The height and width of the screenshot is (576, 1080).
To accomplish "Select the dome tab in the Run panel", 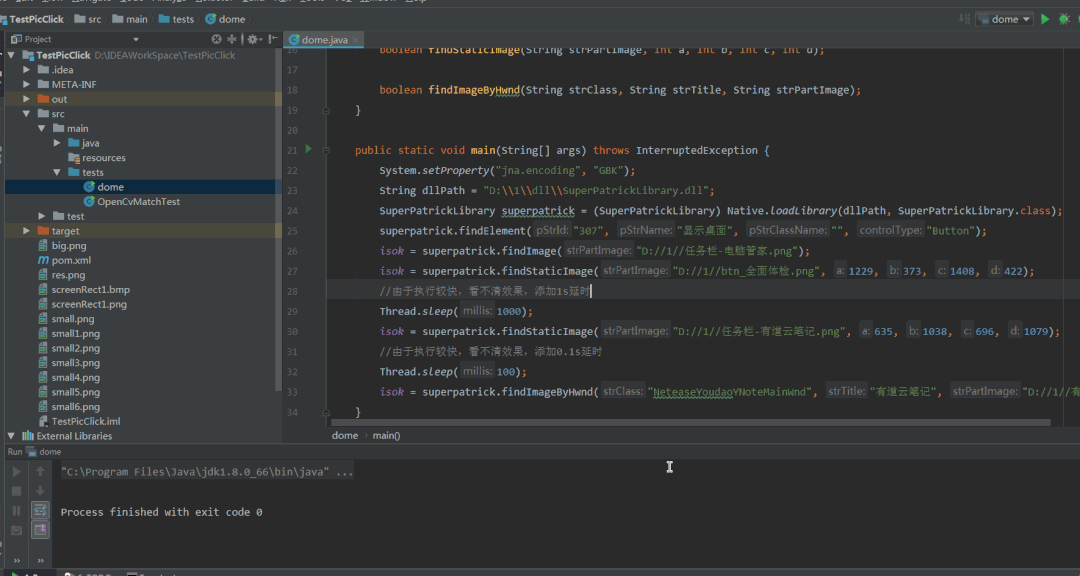I will click(x=44, y=452).
